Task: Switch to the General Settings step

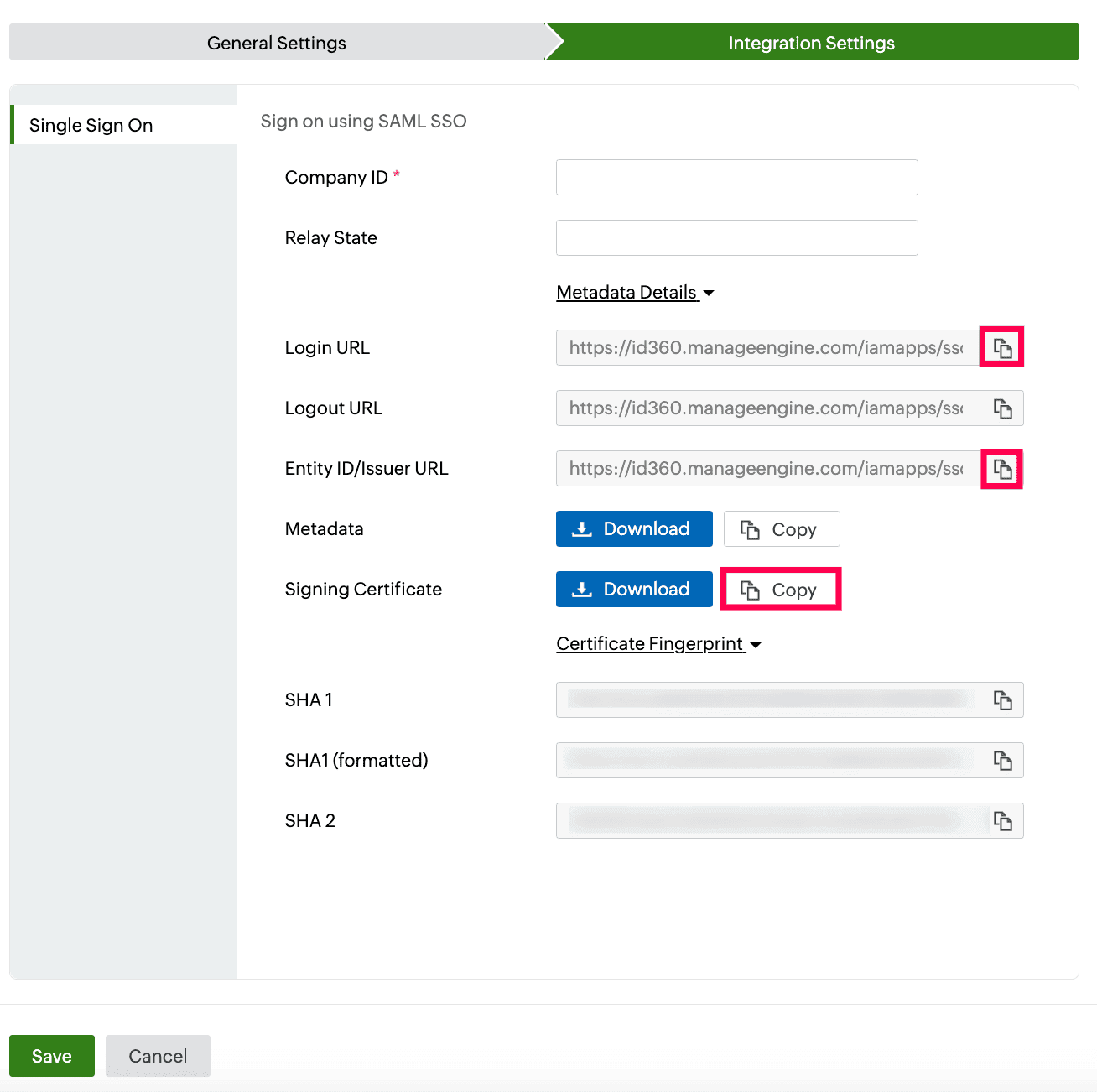Action: pyautogui.click(x=277, y=43)
